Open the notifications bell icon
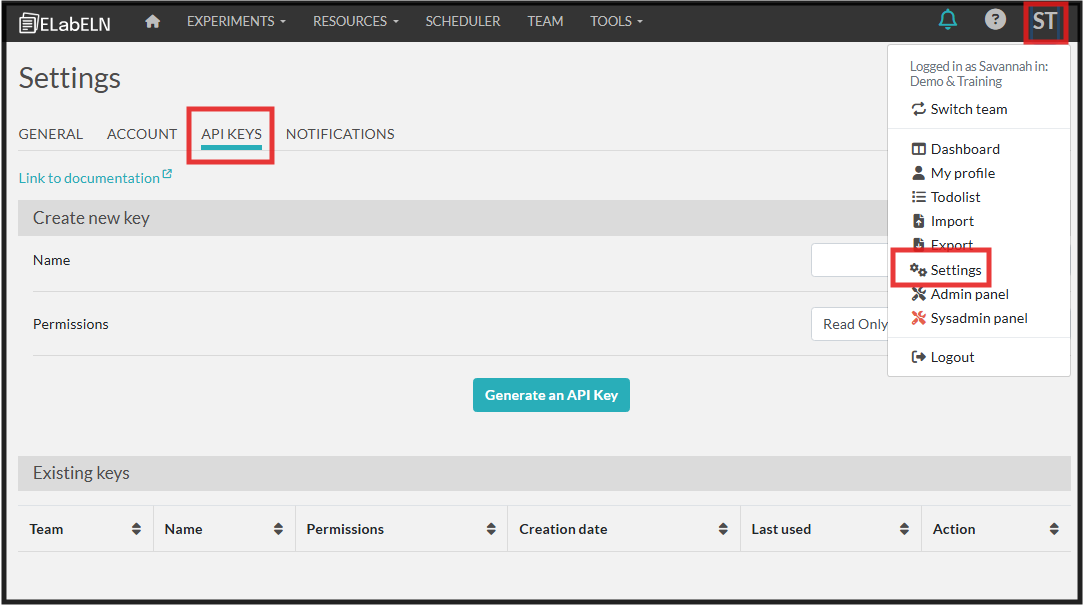1083x605 pixels. point(947,20)
